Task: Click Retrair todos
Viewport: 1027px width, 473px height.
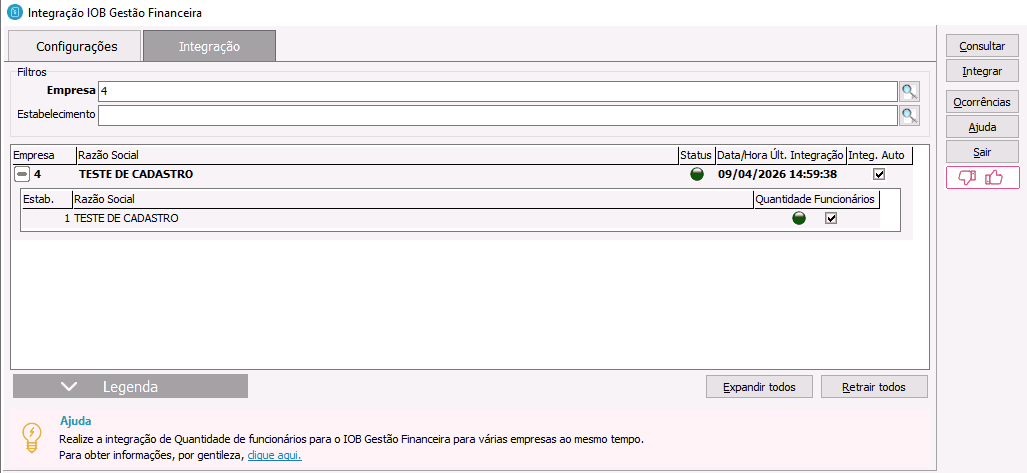Action: (874, 387)
